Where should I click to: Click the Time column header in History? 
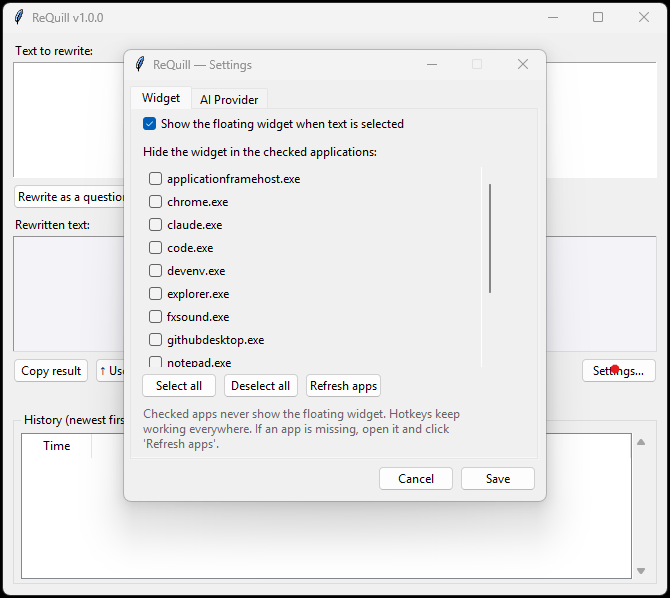point(56,446)
